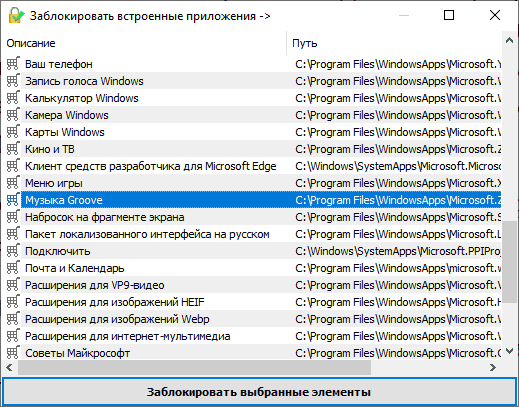Click the cart icon beside Запись голоса Windows
Screen dimensions: 519x407
[x=13, y=80]
